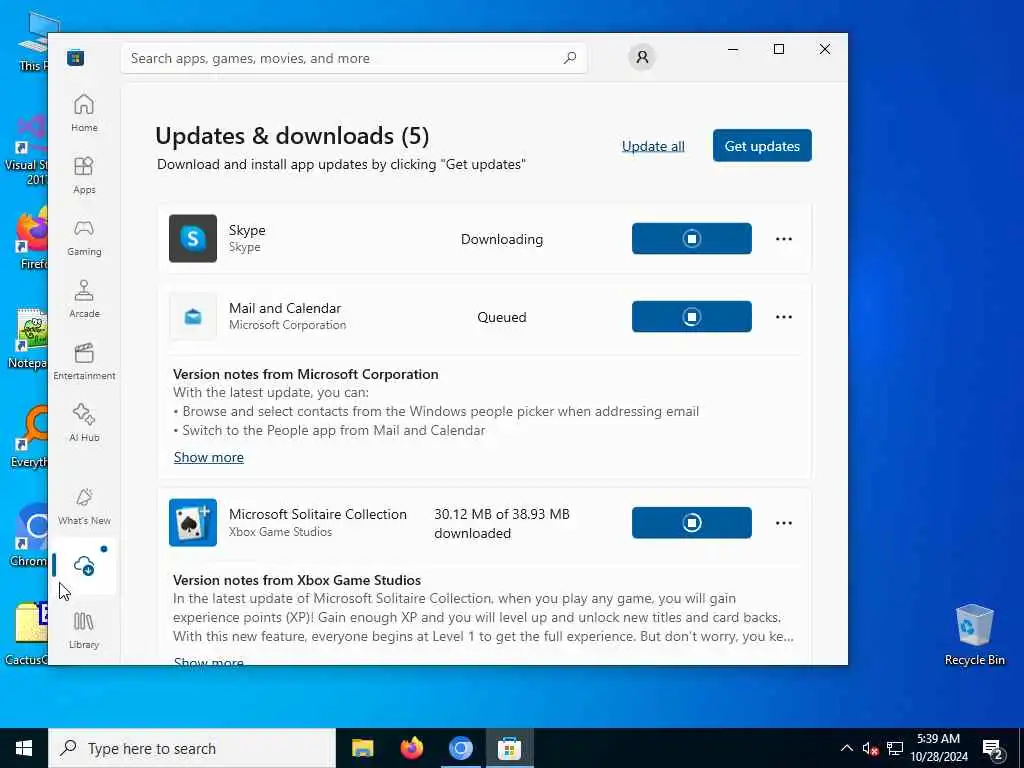Screen dimensions: 1024x768
Task: Open more options for Solitaire Collection
Action: pyautogui.click(x=784, y=523)
